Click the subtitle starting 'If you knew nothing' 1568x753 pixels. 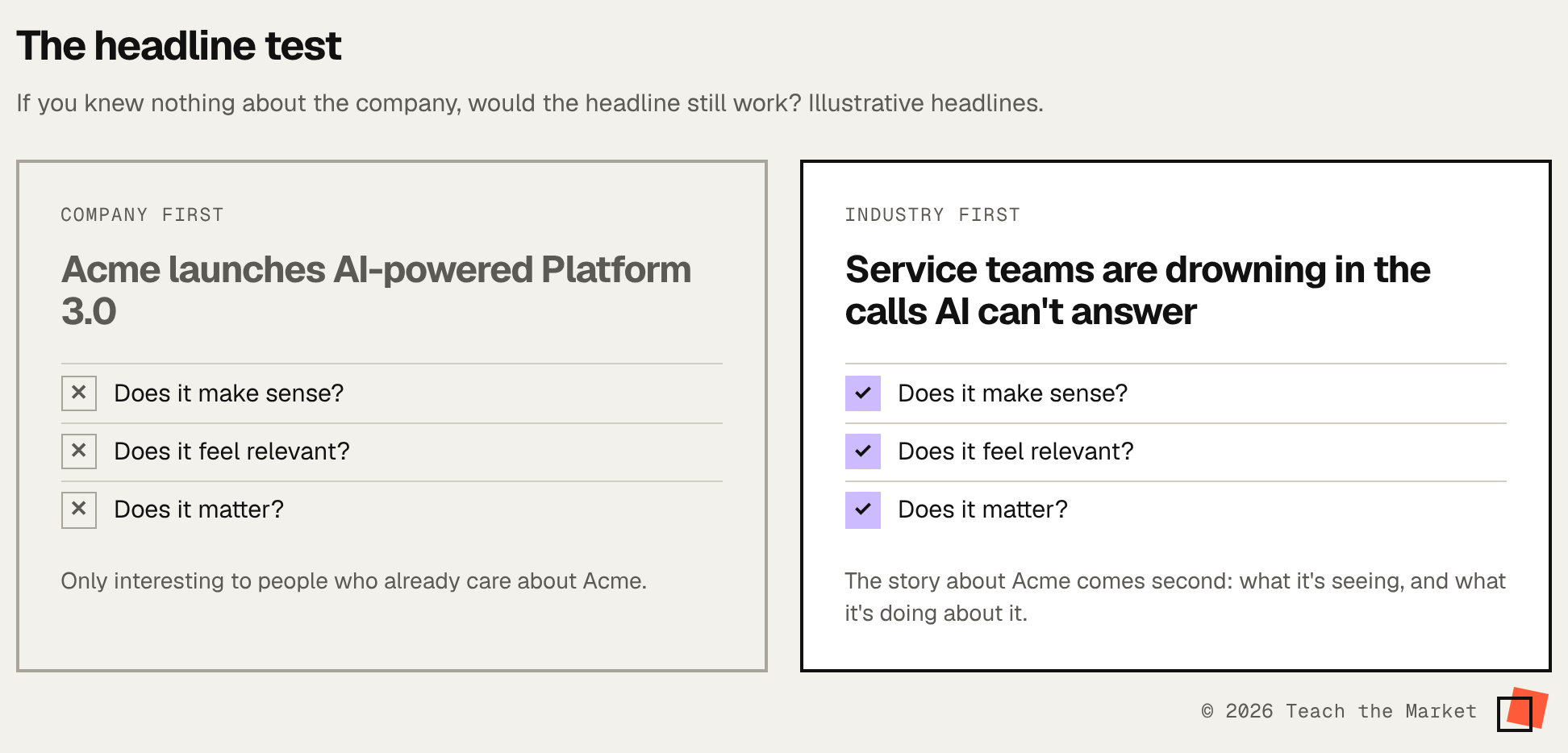(530, 103)
